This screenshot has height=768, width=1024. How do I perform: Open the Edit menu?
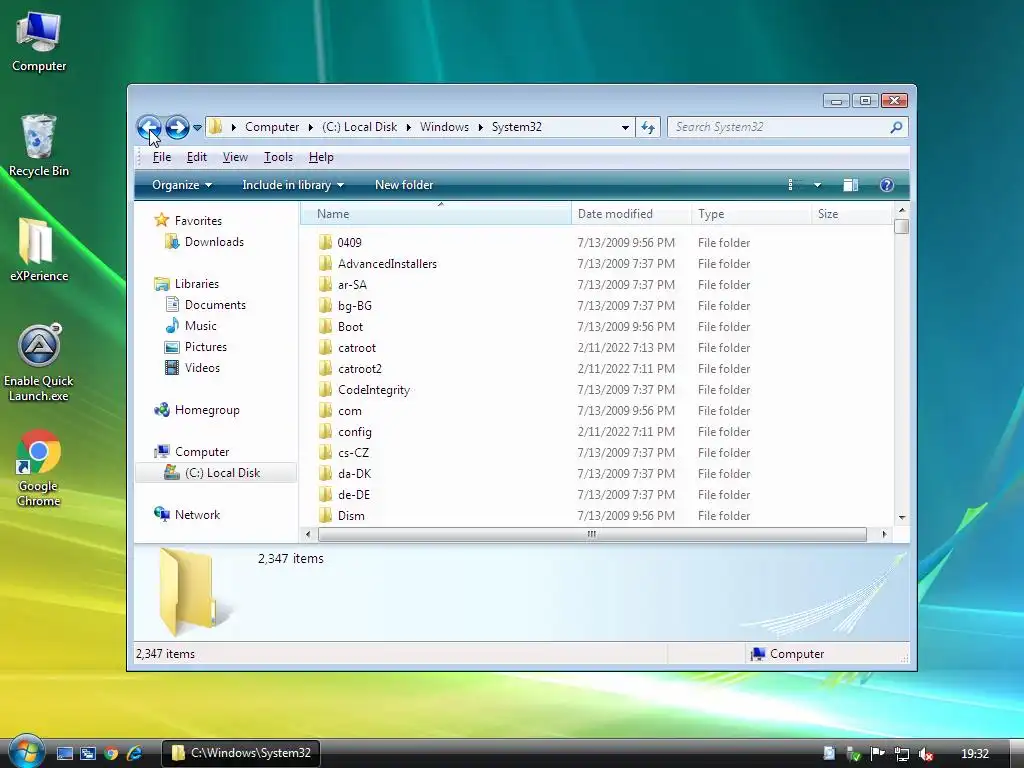click(x=197, y=157)
